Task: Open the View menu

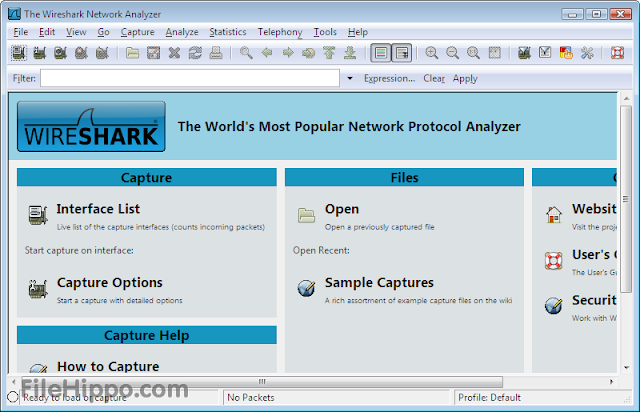Action: point(76,32)
